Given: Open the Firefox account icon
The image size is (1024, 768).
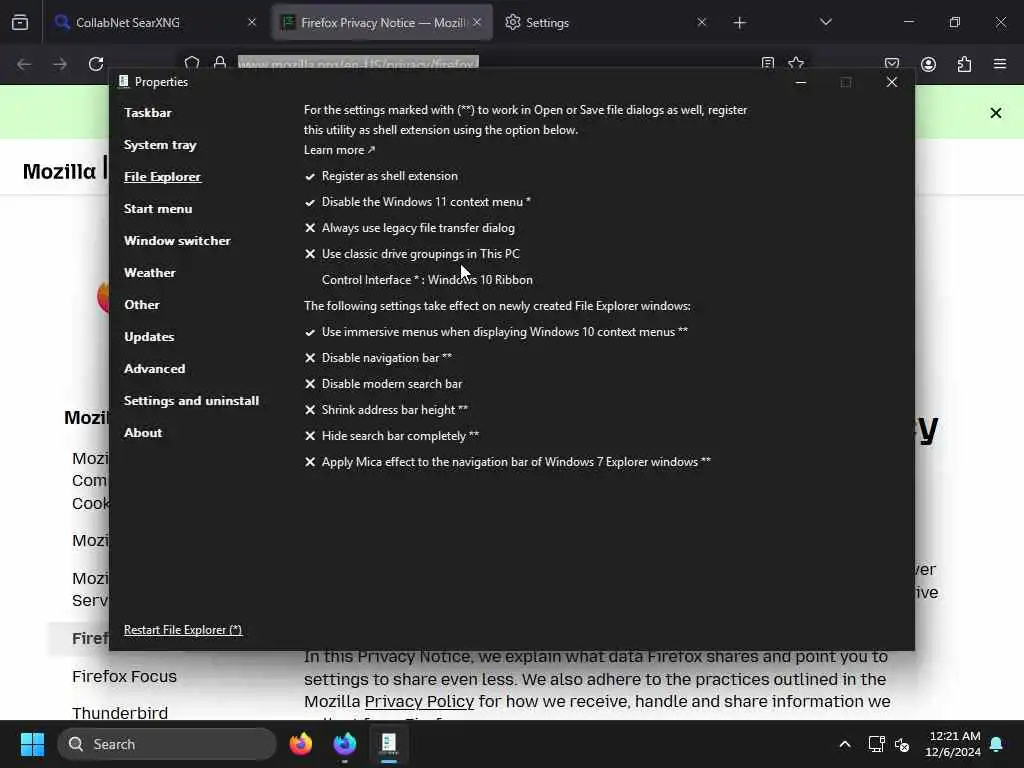Looking at the screenshot, I should coord(928,64).
